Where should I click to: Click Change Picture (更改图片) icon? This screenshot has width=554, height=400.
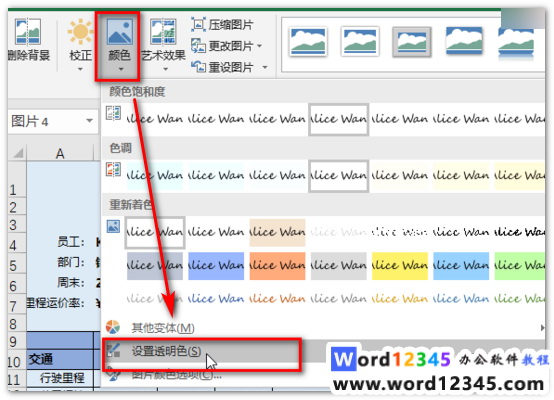point(198,46)
